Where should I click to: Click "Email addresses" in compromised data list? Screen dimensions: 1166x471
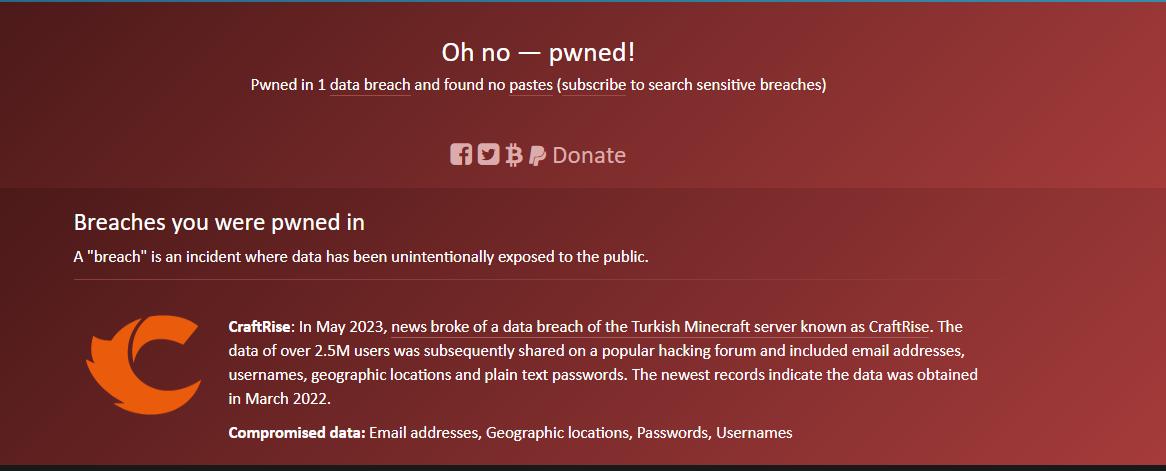click(424, 433)
